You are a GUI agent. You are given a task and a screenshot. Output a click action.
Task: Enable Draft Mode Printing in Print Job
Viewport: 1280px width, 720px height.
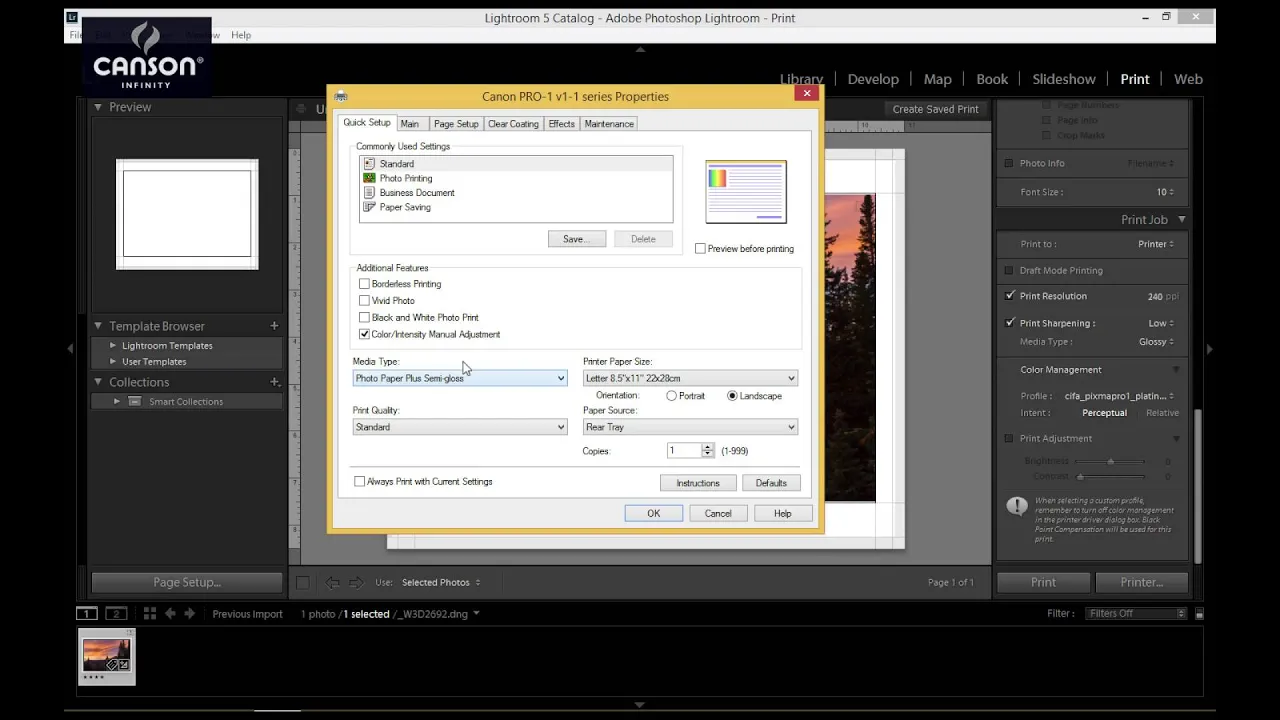coord(1009,270)
